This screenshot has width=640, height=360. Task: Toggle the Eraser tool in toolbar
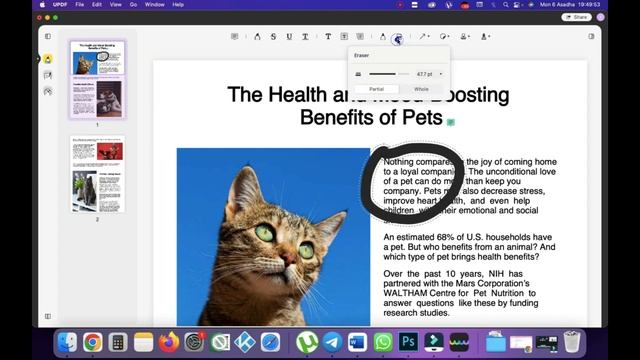click(x=398, y=38)
